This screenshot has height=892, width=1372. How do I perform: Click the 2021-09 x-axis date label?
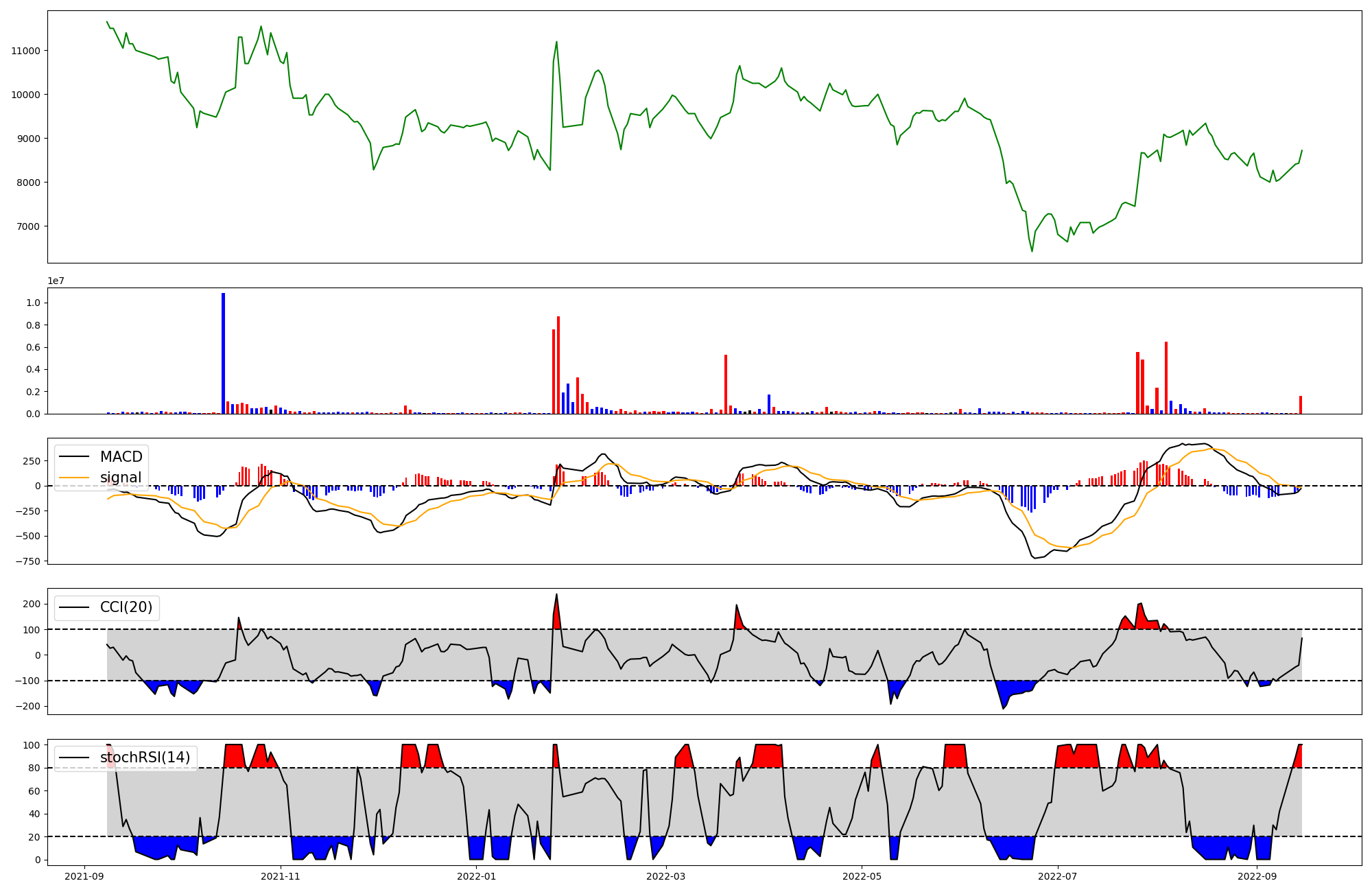[85, 876]
